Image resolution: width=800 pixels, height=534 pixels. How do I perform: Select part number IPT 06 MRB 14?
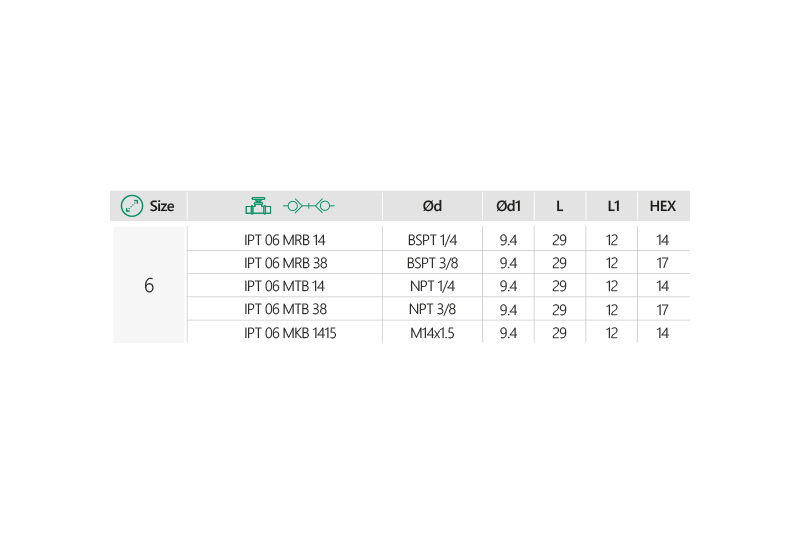[285, 240]
